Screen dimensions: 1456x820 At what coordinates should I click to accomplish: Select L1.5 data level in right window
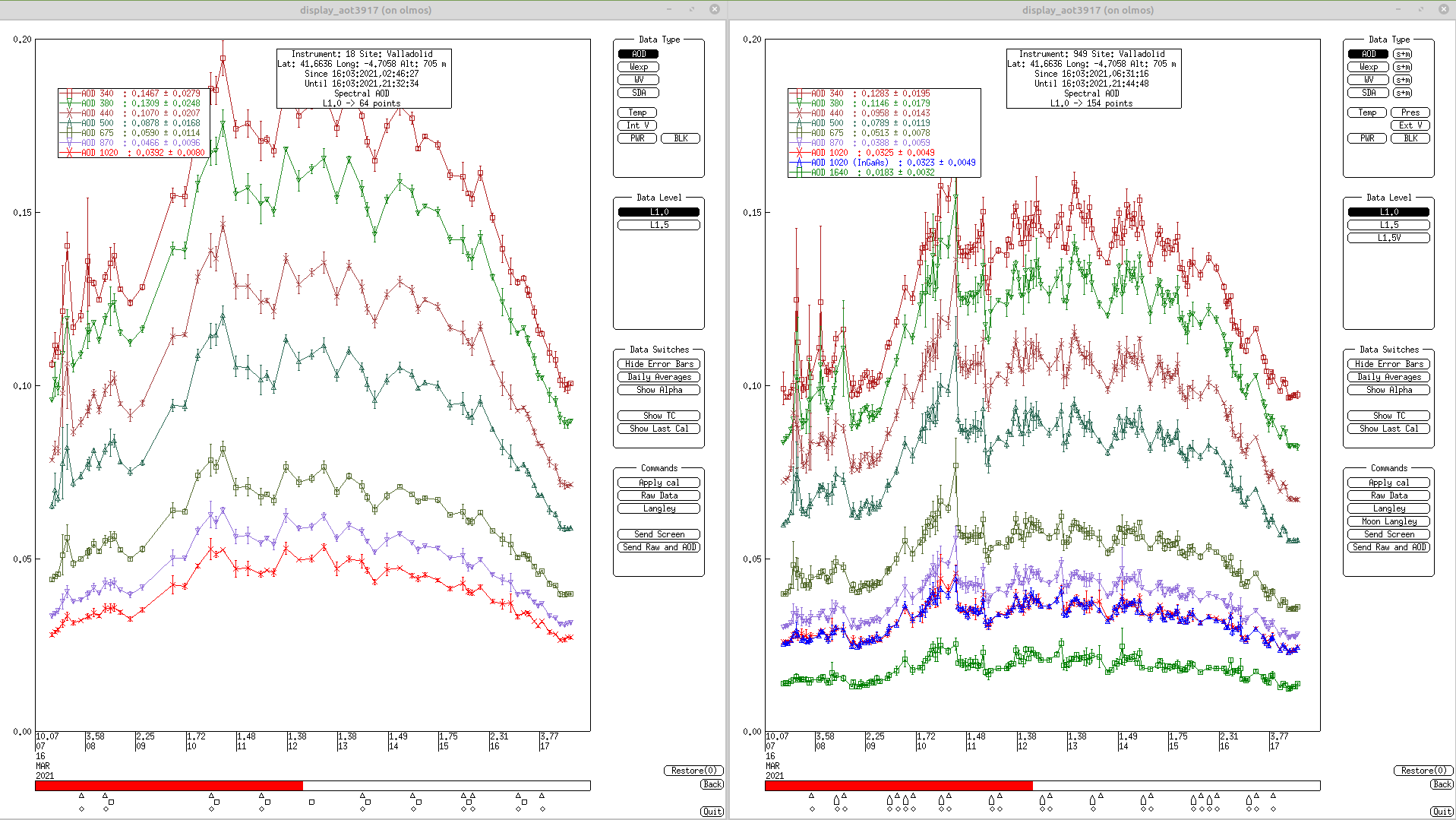[1388, 225]
